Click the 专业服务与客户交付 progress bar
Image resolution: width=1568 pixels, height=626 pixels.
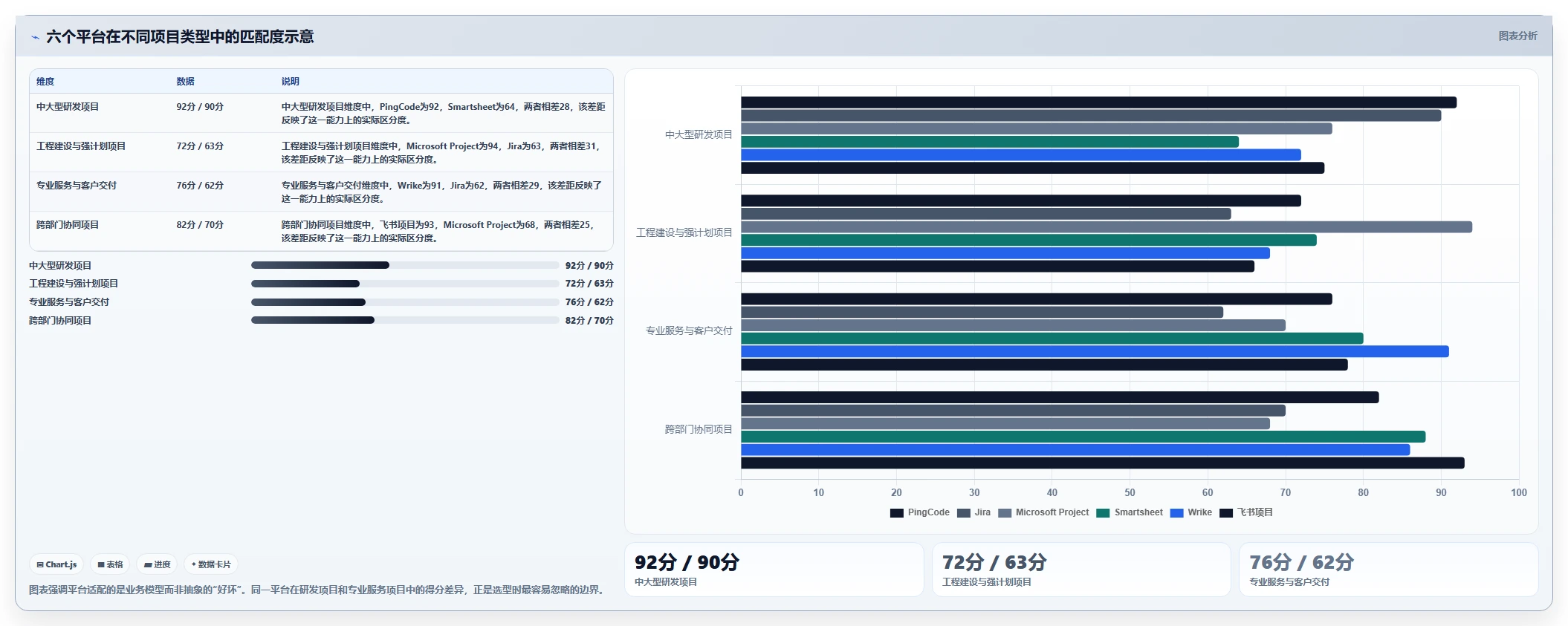tap(405, 302)
